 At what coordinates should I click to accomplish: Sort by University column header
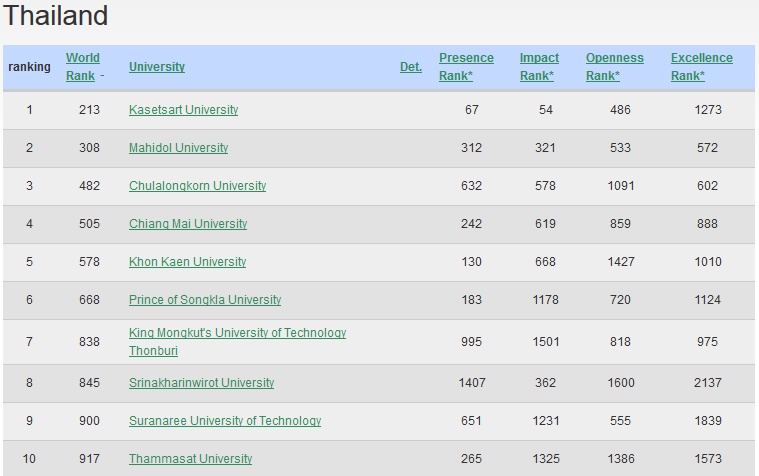point(157,67)
